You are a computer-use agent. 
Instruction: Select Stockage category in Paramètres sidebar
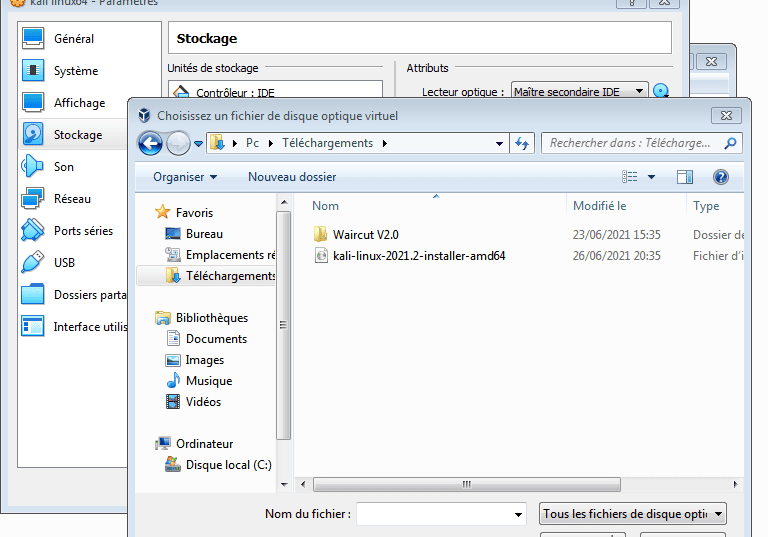(73, 135)
